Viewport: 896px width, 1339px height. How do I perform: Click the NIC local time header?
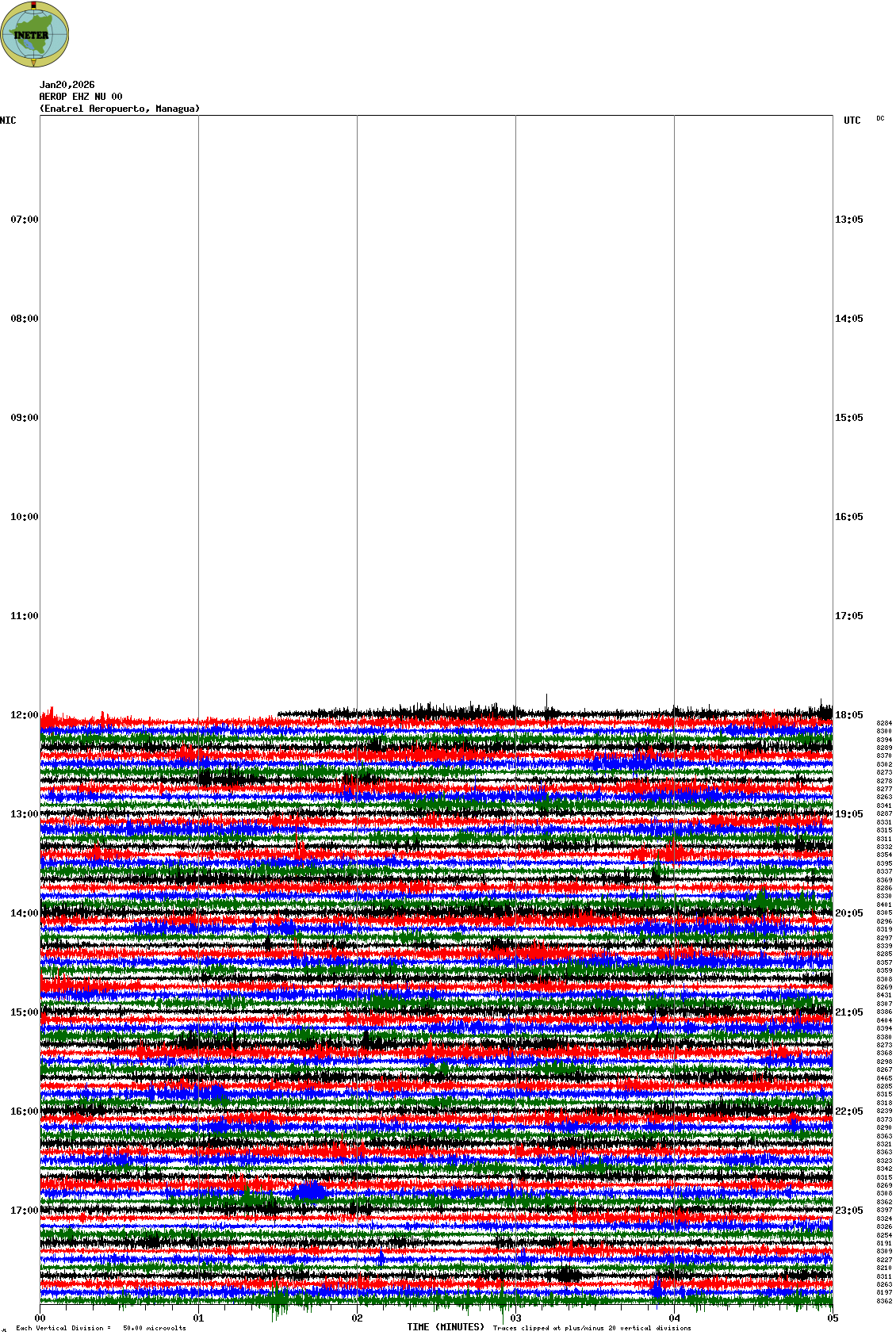click(x=8, y=121)
